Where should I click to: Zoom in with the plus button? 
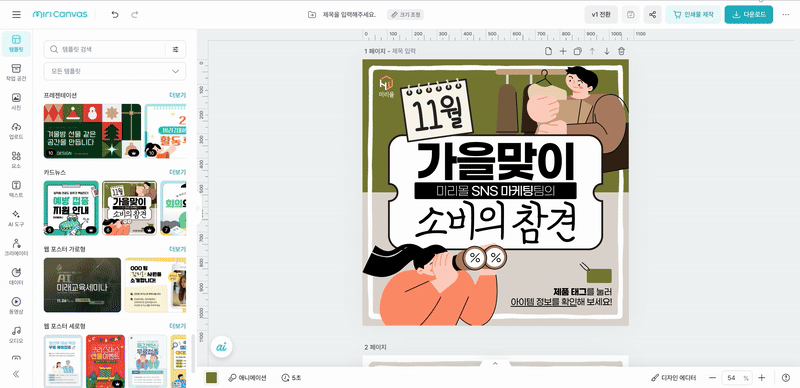pyautogui.click(x=762, y=378)
